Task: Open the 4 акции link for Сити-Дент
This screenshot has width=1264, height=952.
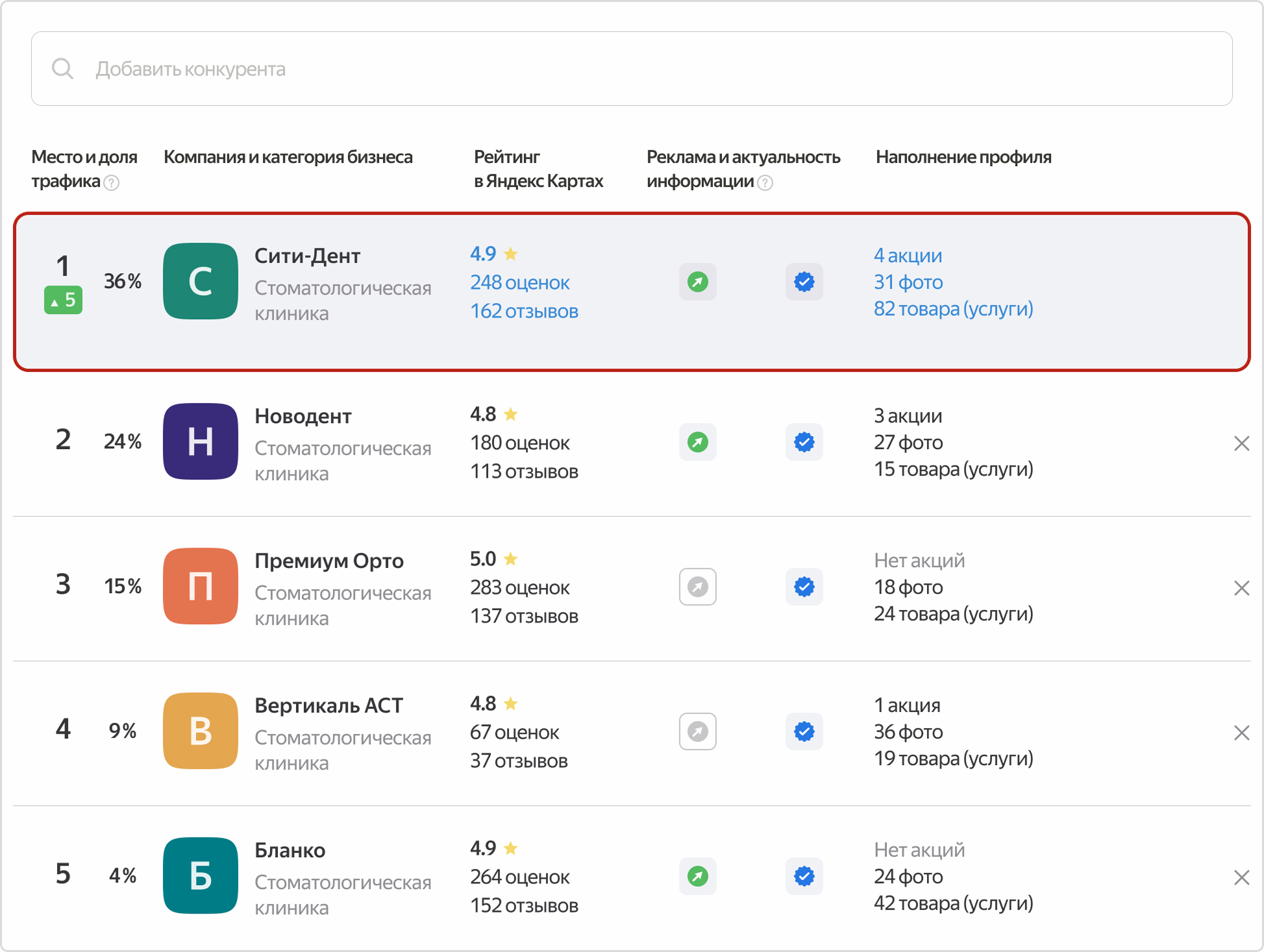Action: (x=908, y=255)
